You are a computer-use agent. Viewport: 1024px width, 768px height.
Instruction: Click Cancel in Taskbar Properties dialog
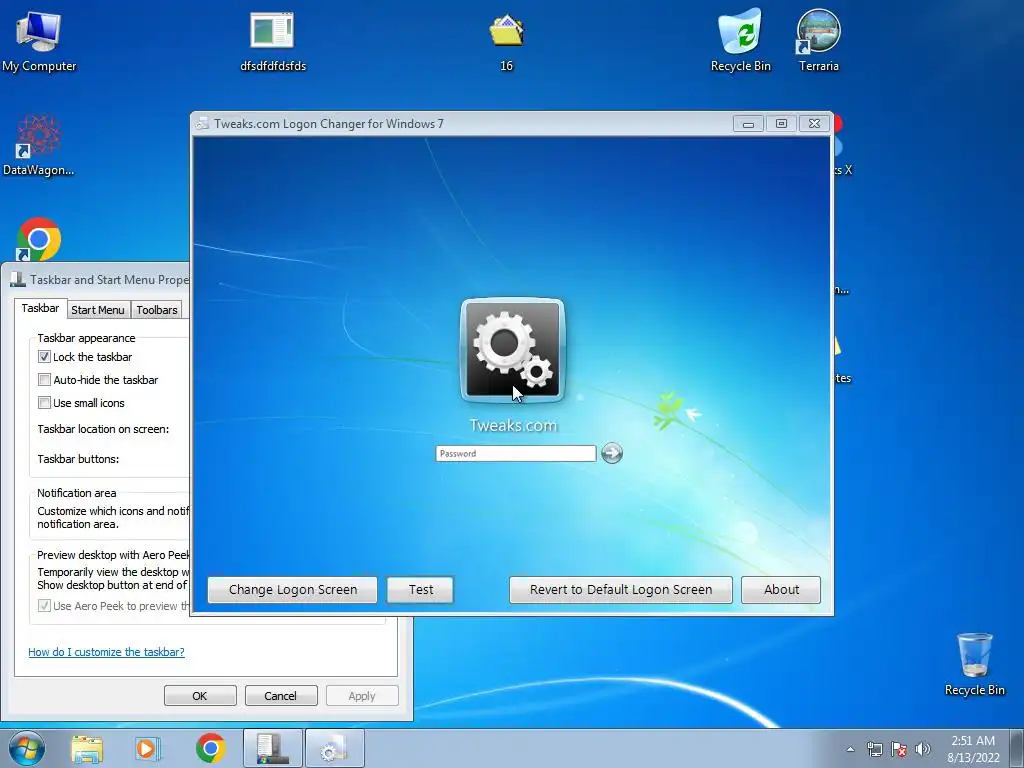coord(281,696)
